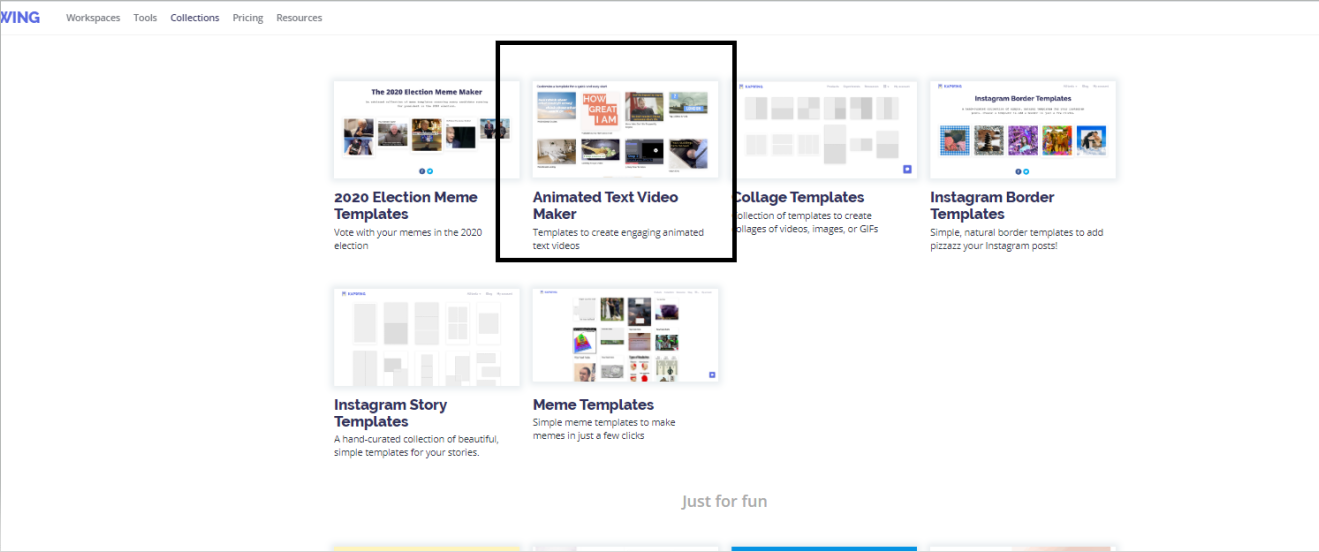The width and height of the screenshot is (1319, 552).
Task: Go to the Pricing page
Action: pyautogui.click(x=248, y=18)
